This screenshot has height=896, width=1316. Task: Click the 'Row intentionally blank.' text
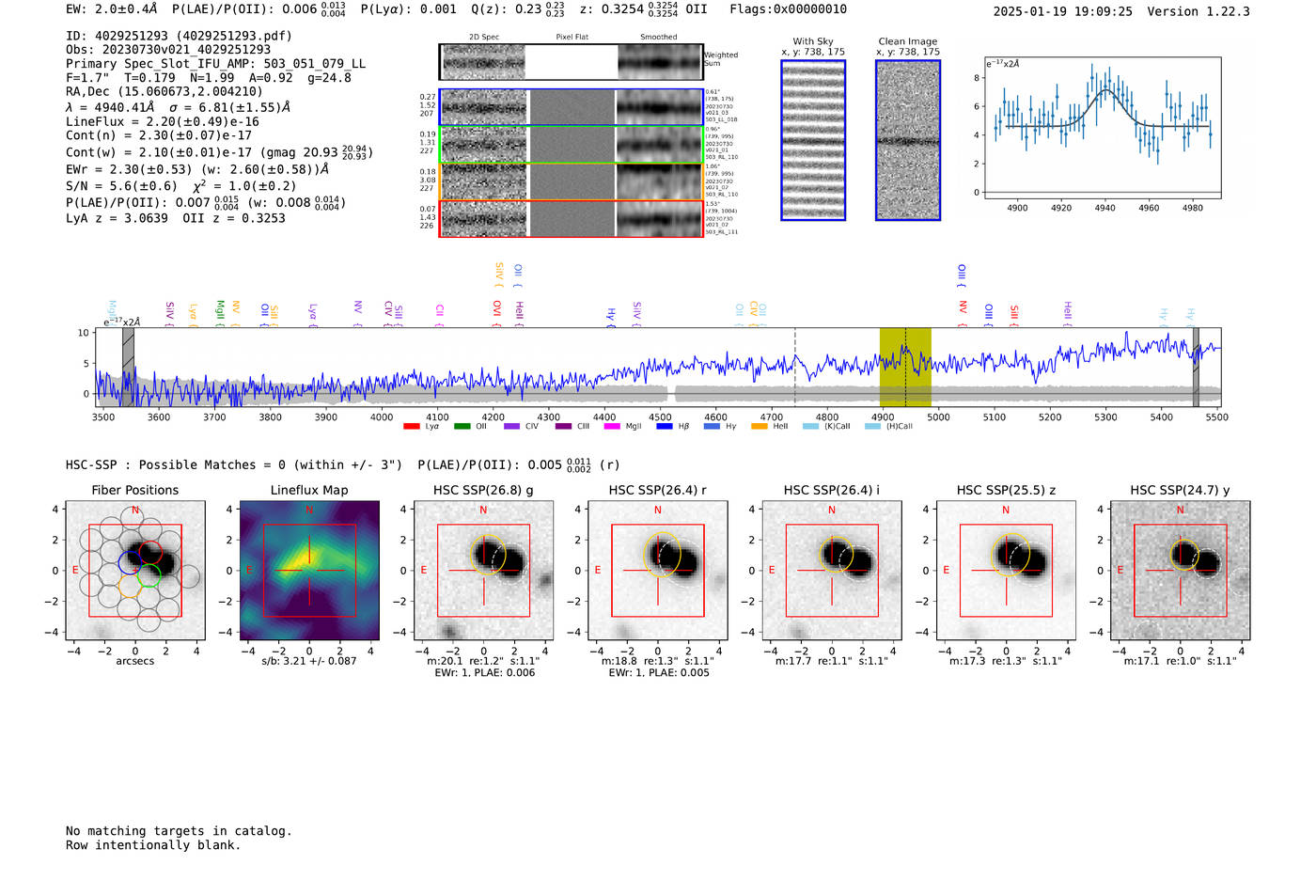[x=153, y=845]
